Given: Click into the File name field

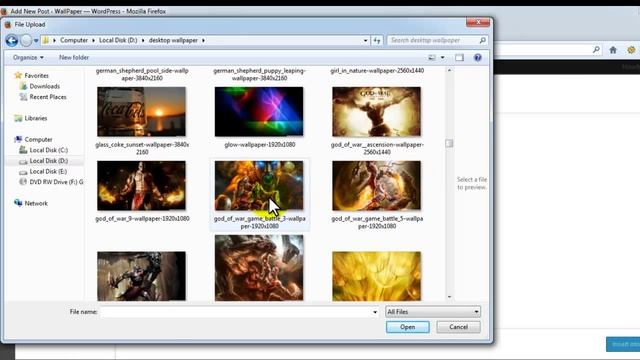Looking at the screenshot, I should 236,312.
